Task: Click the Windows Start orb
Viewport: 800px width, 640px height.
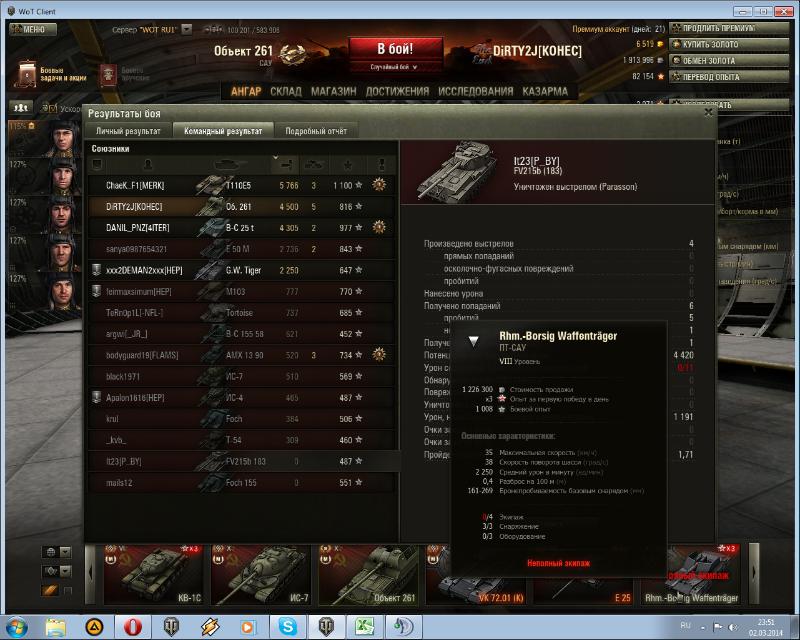Action: (16, 626)
